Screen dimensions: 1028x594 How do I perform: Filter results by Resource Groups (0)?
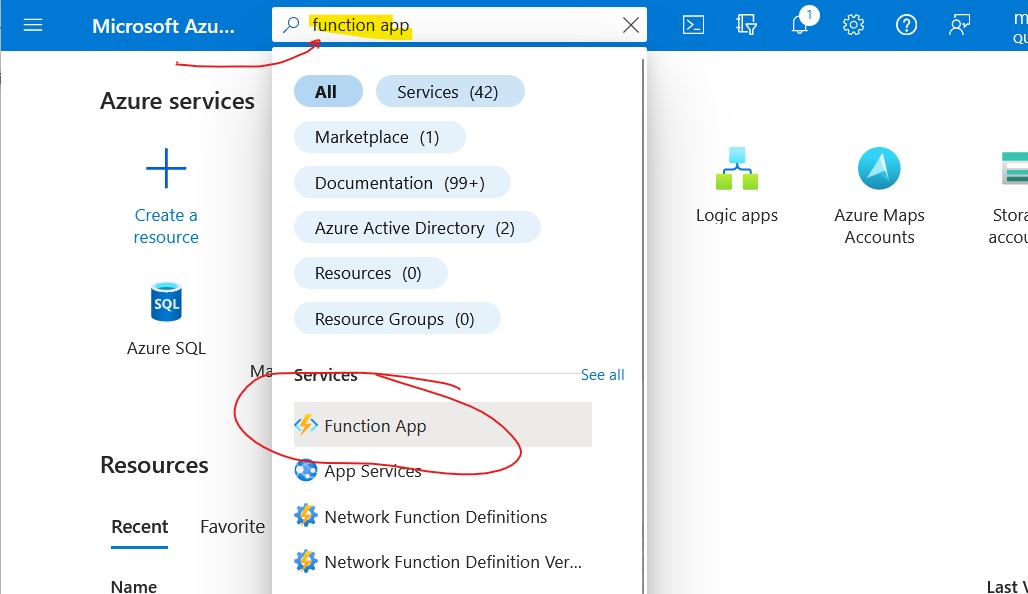click(397, 319)
